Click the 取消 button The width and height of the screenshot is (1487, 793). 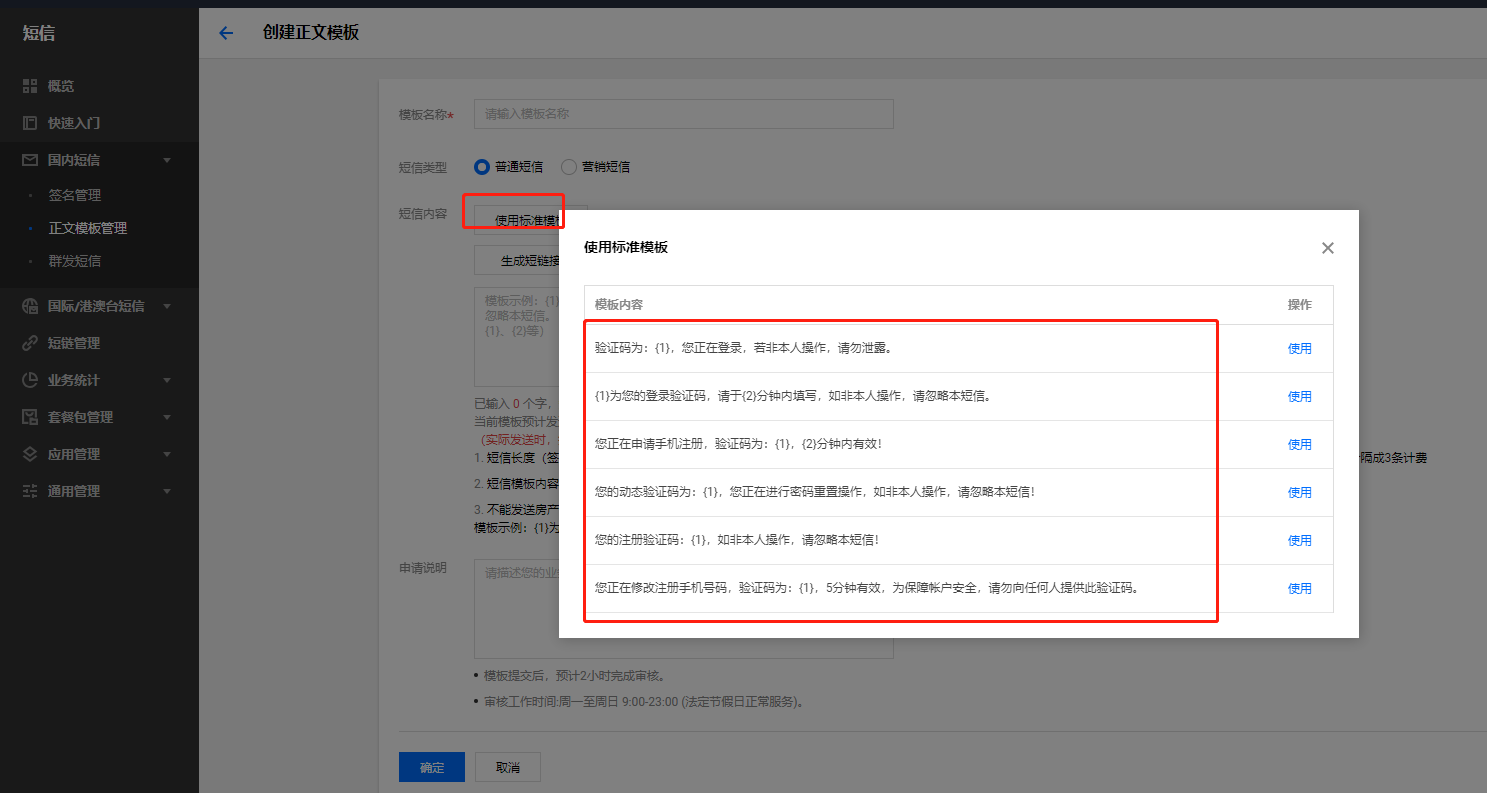[x=508, y=767]
